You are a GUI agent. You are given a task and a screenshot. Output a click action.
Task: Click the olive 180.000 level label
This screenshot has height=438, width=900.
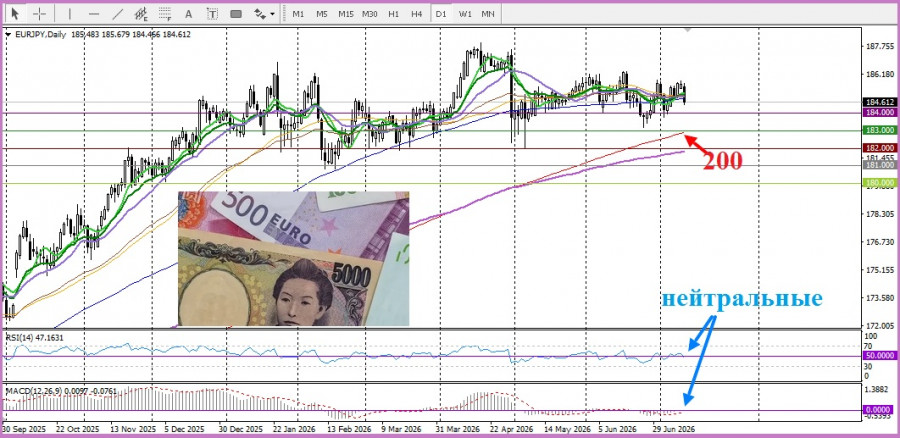[x=878, y=183]
